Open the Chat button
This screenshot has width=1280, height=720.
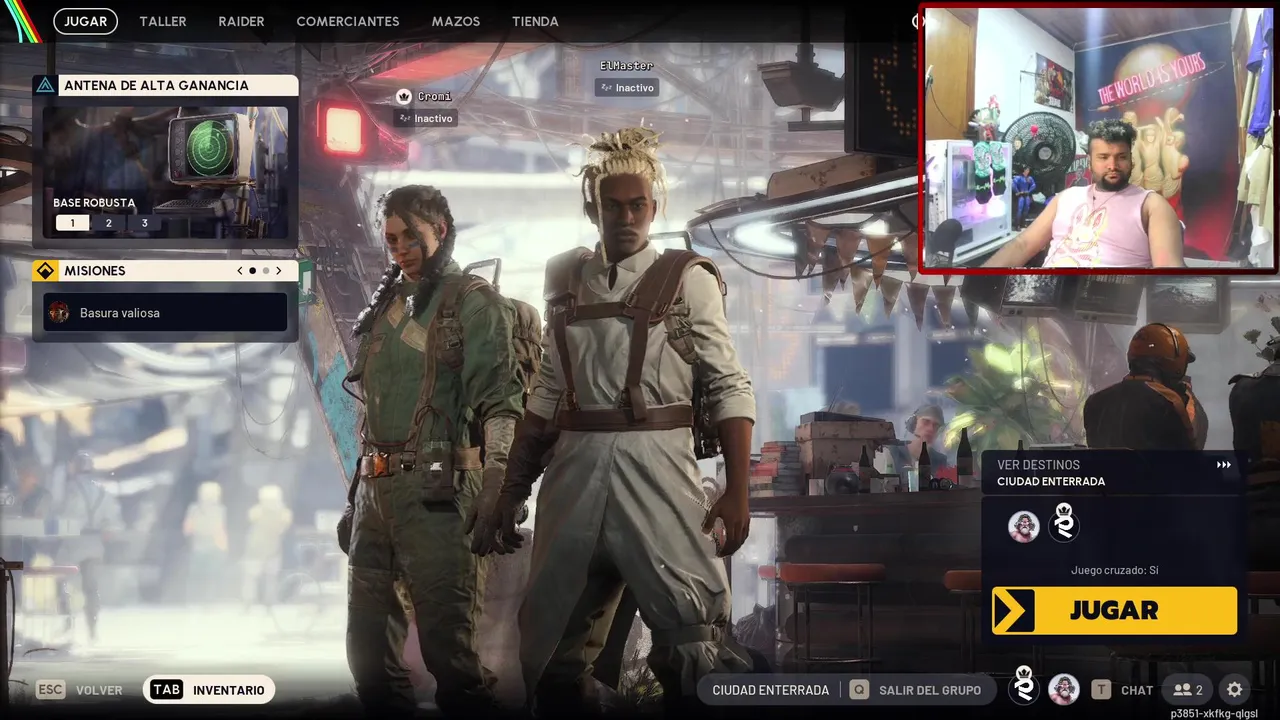[x=1137, y=690]
